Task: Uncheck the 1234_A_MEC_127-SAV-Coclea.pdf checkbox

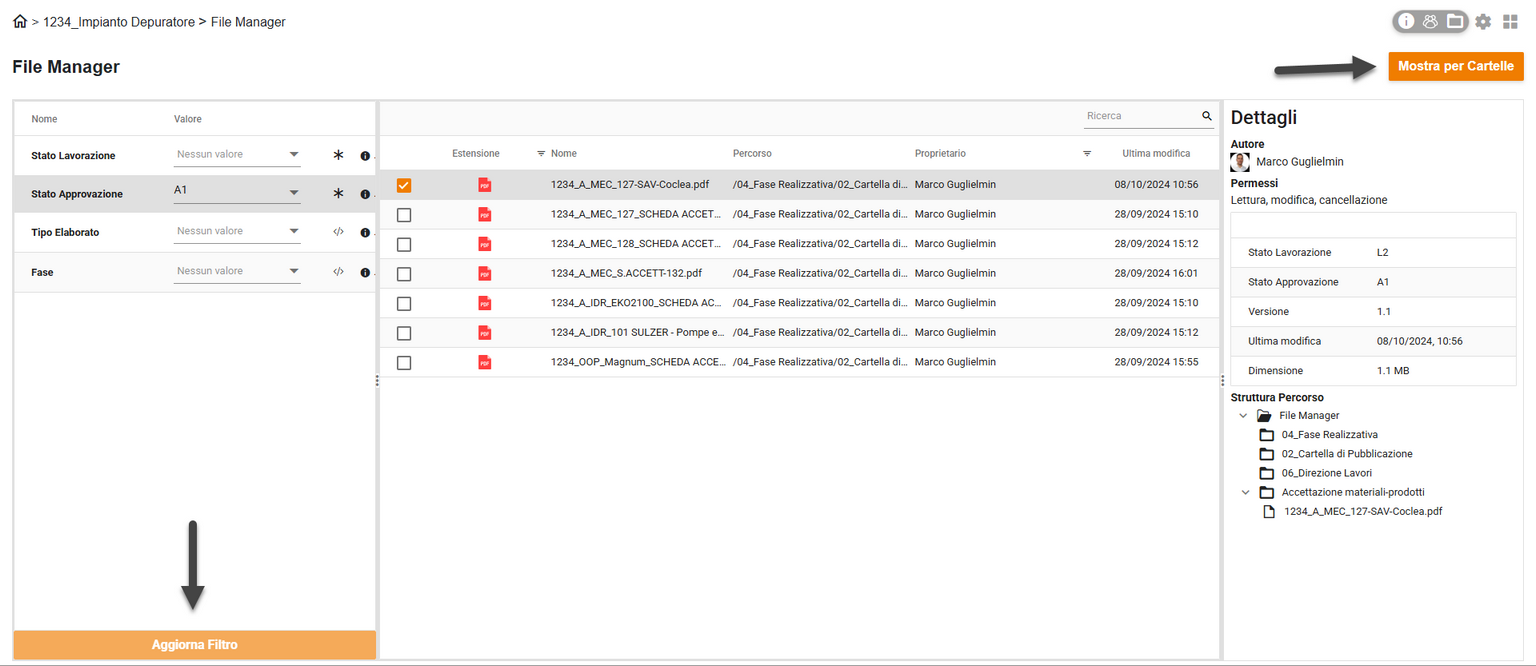Action: point(404,185)
